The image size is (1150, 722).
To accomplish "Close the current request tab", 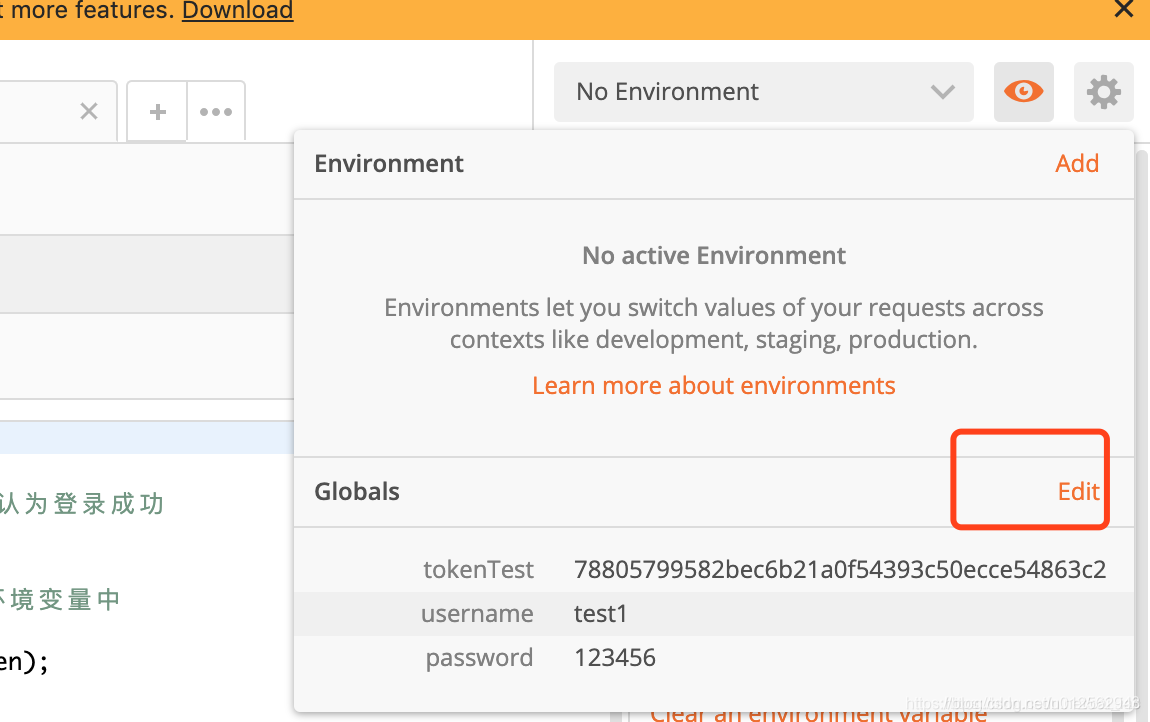I will point(89,112).
